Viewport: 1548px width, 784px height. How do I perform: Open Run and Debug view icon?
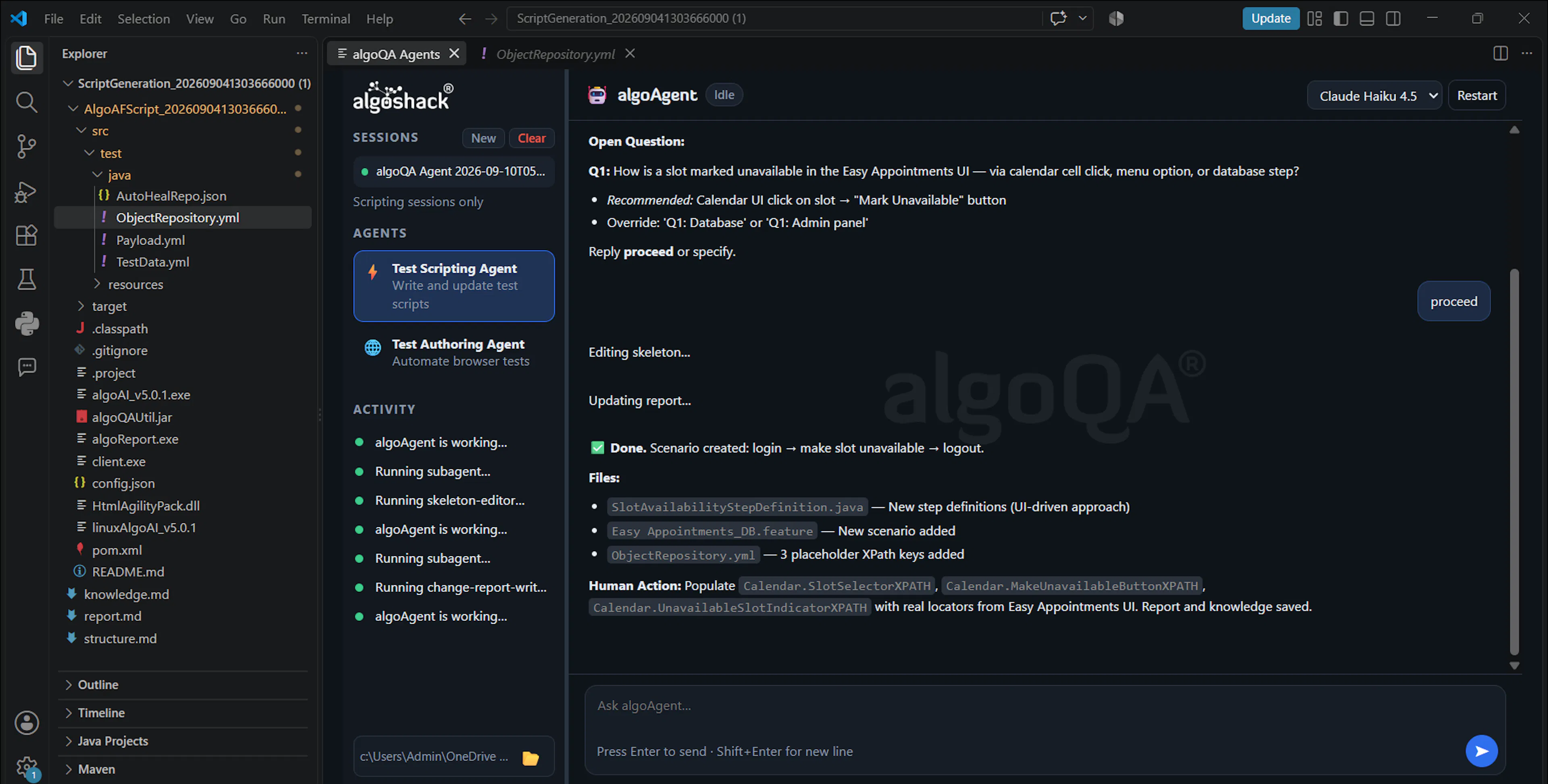[x=26, y=192]
